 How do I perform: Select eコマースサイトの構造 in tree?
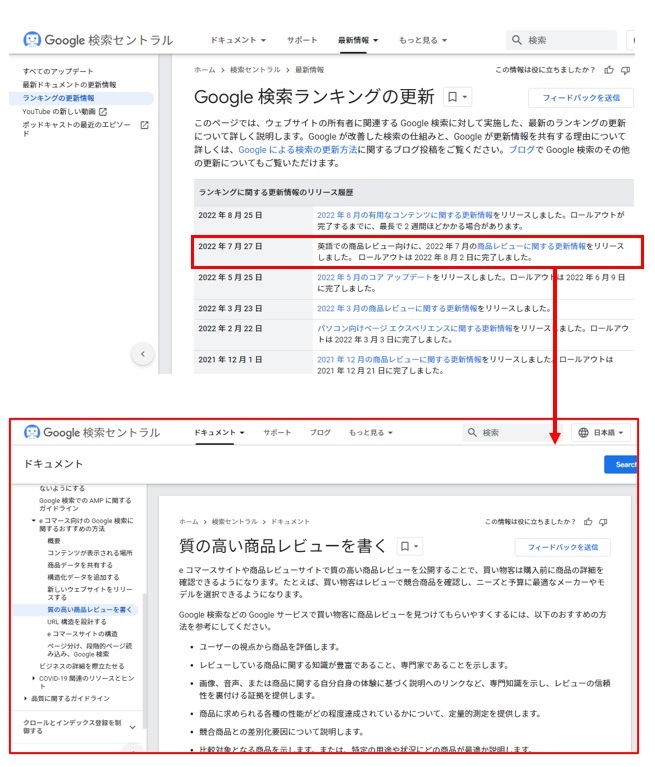(82, 634)
